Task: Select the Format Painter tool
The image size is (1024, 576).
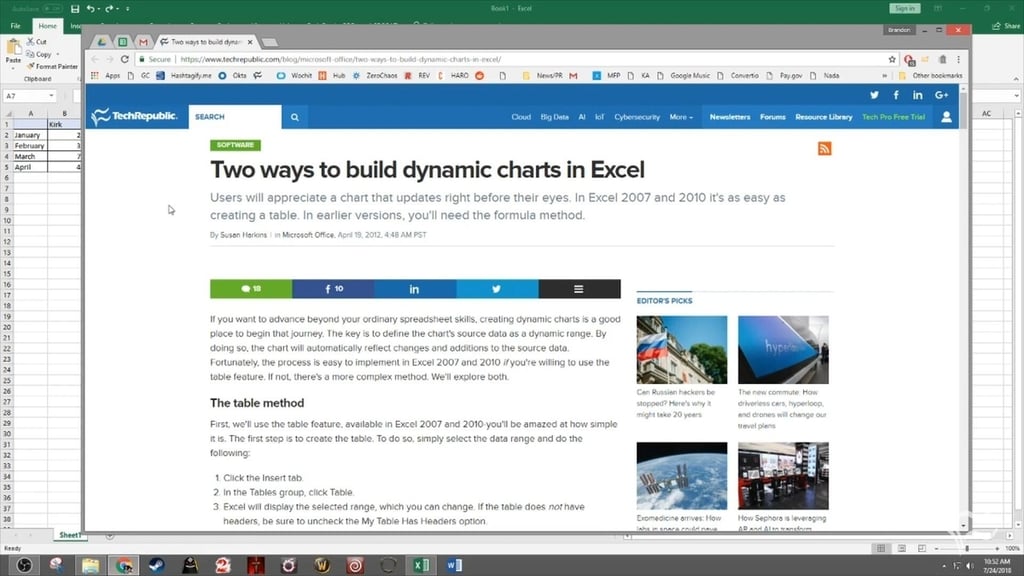Action: pos(52,67)
